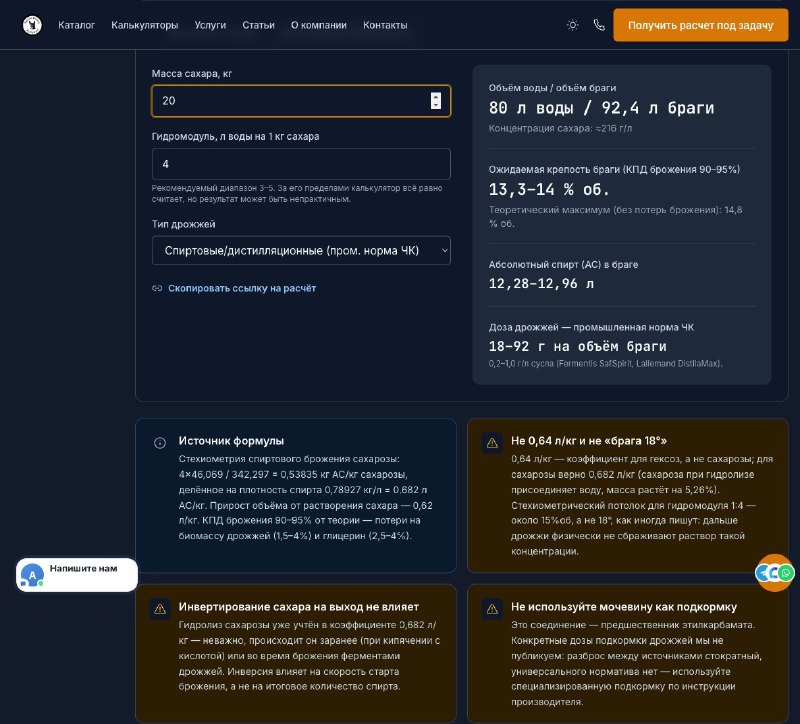Click the value 12,28–12,96 л

click(x=541, y=284)
